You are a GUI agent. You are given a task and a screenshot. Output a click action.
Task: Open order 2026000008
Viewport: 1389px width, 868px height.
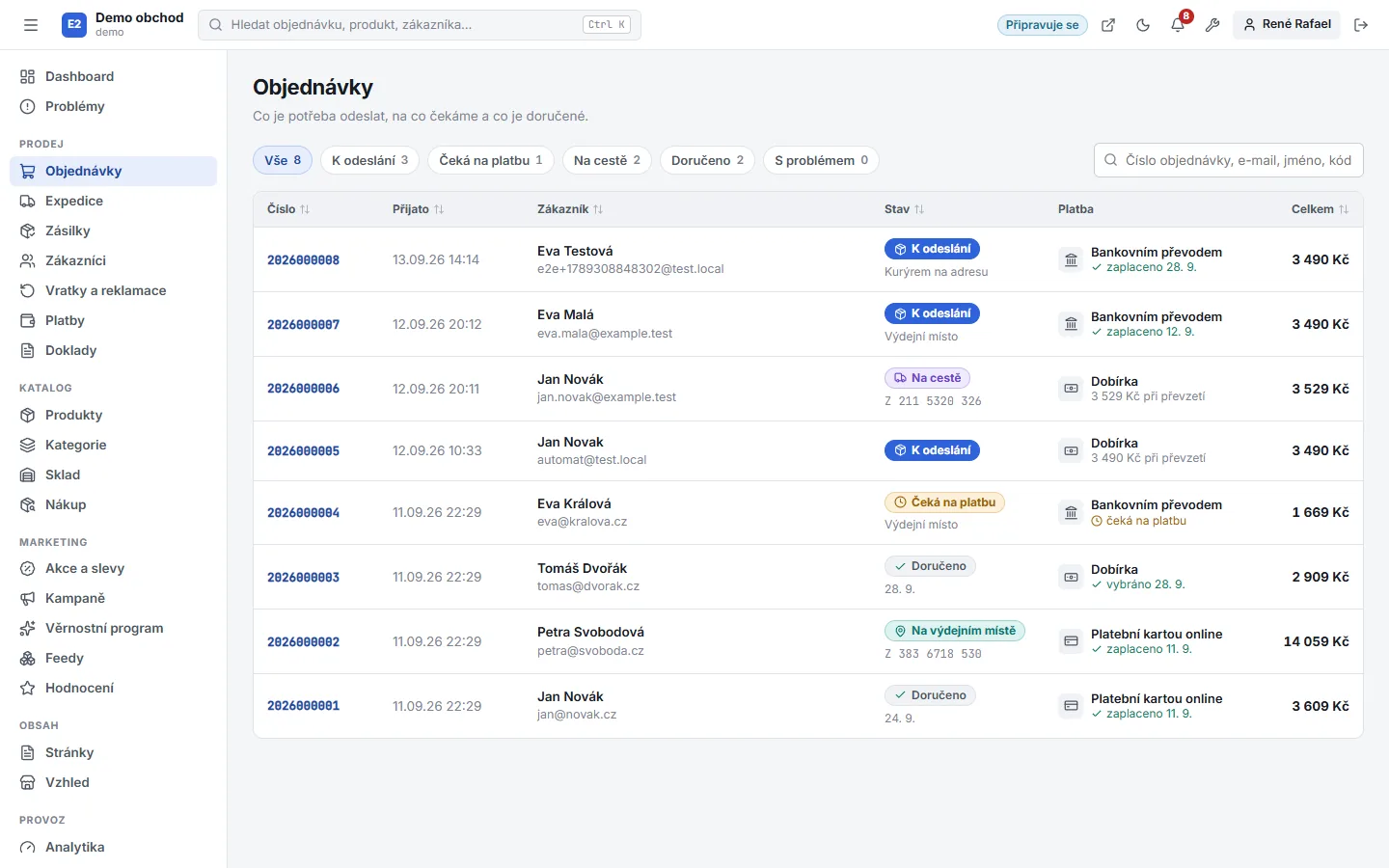(x=303, y=259)
